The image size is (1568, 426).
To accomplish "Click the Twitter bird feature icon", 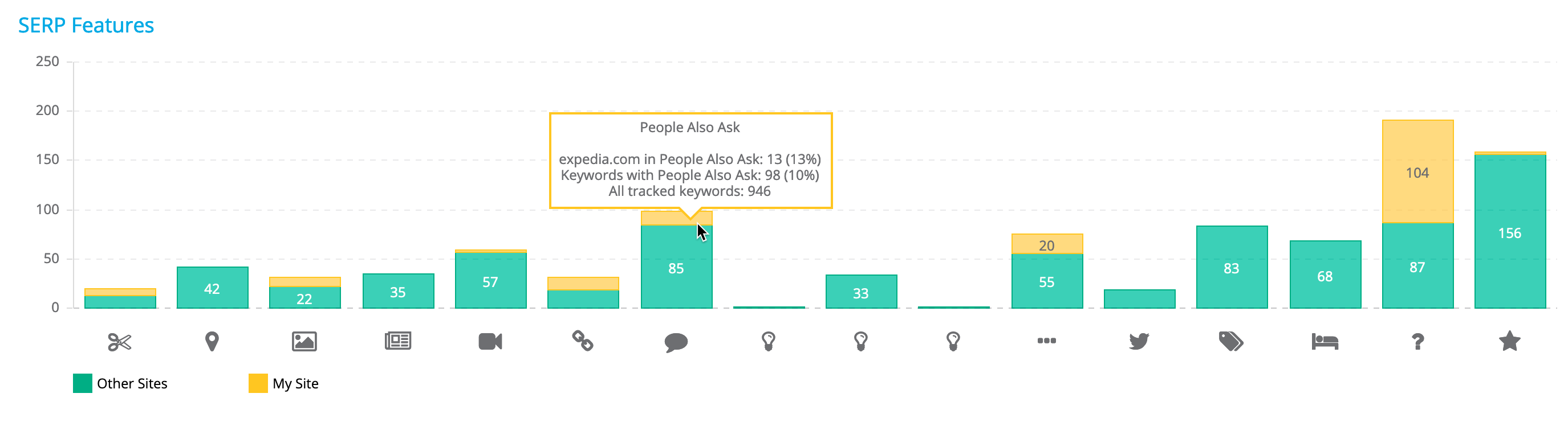I will click(1139, 341).
